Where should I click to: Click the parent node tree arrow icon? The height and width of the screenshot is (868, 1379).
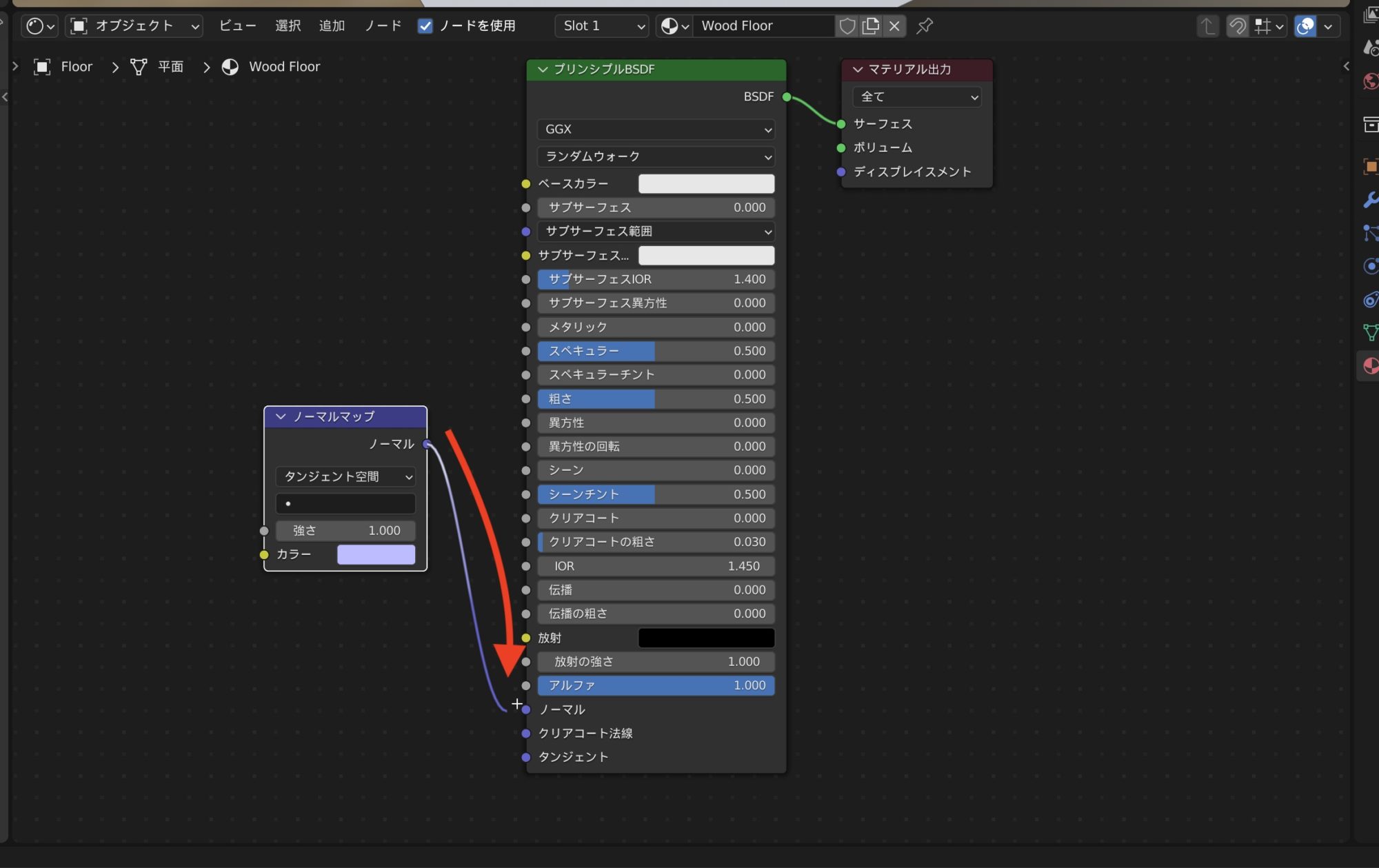click(1207, 26)
